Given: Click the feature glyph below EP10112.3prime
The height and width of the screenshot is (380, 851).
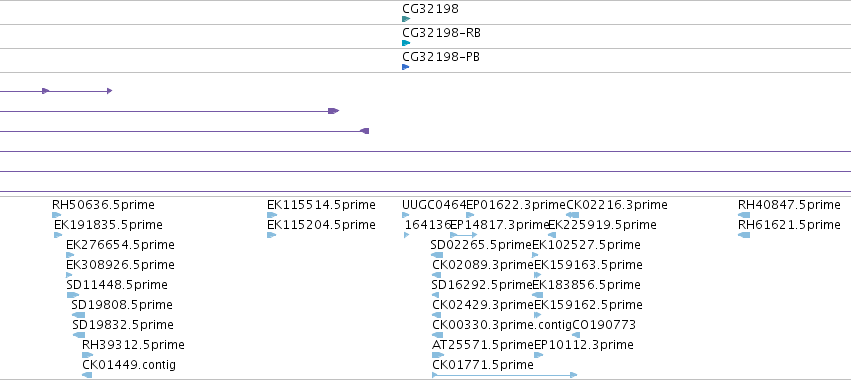Looking at the screenshot, I should [x=538, y=355].
